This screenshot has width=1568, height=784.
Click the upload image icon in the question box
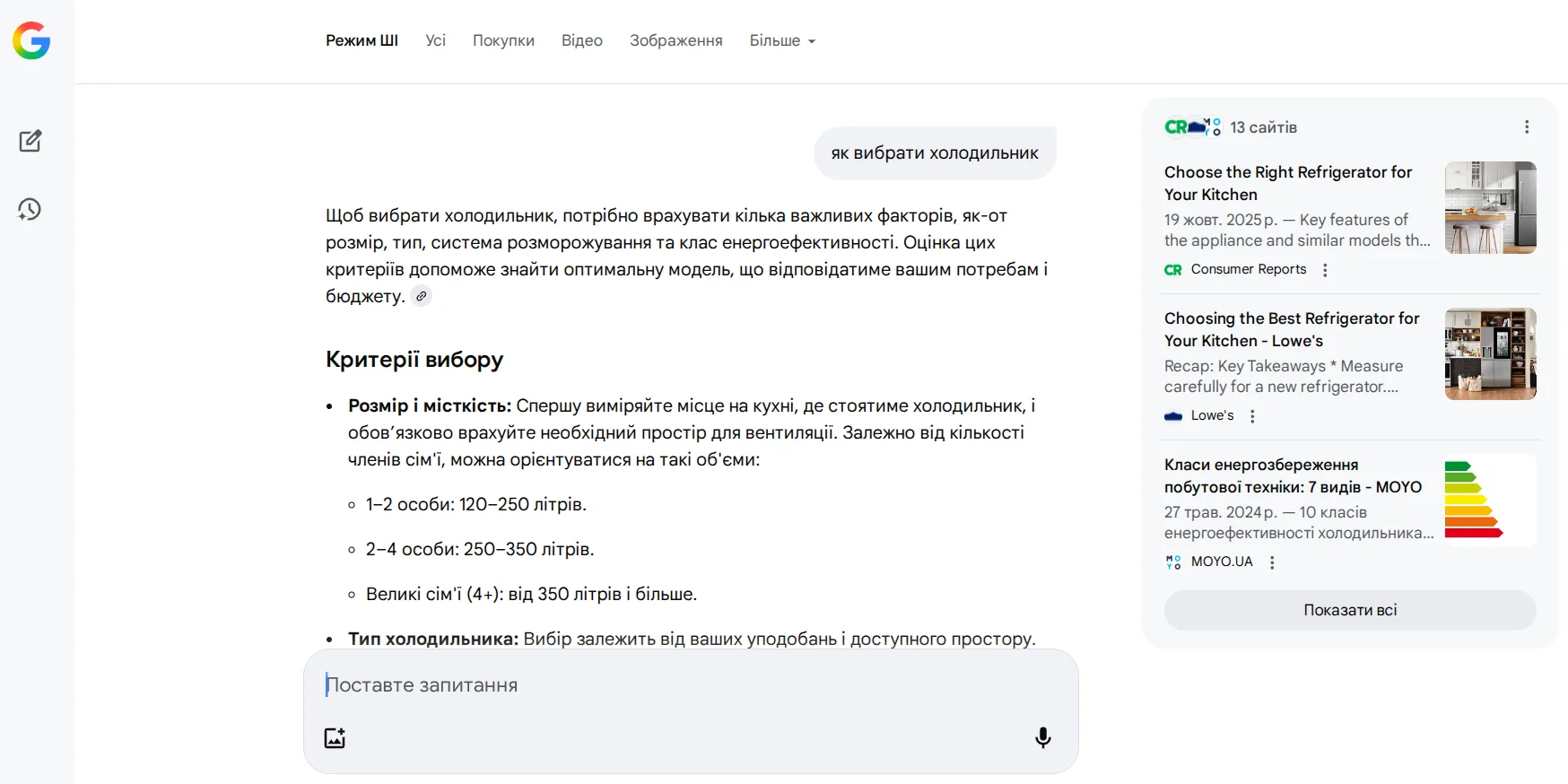(335, 737)
